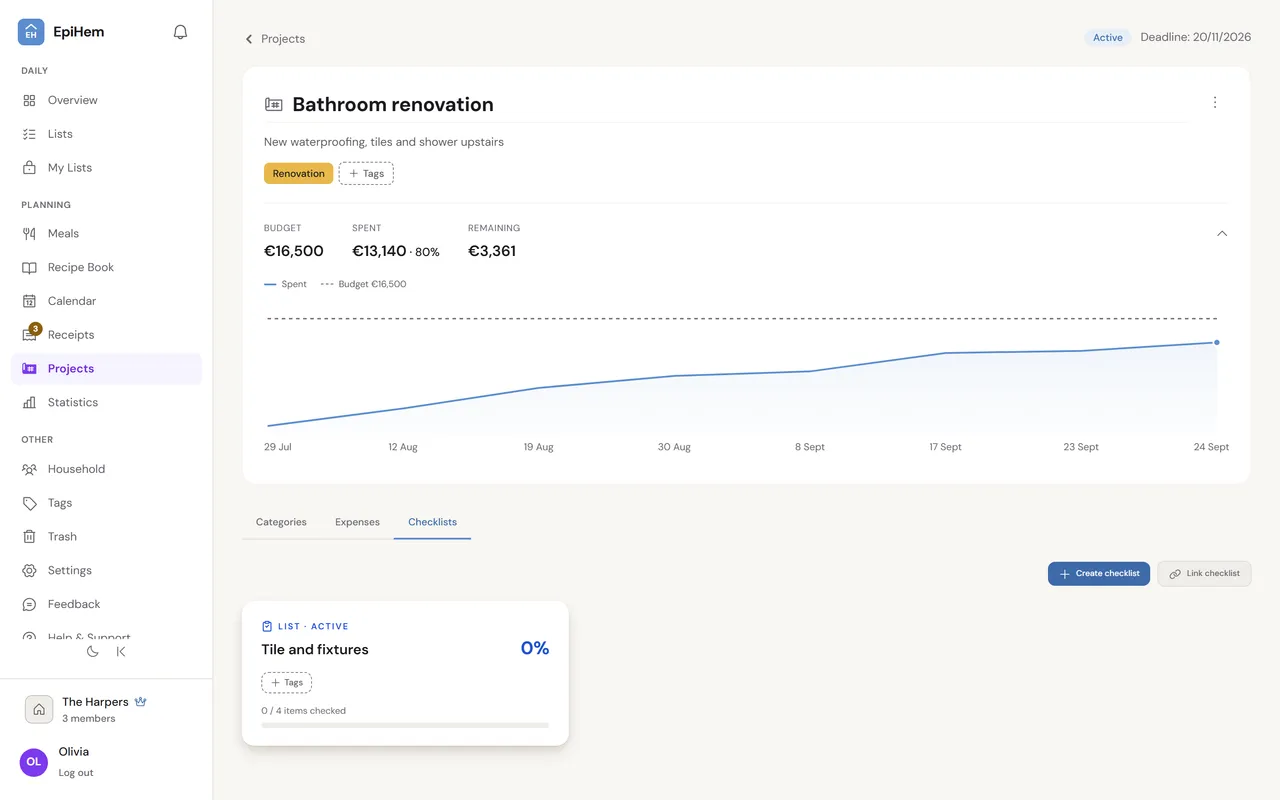This screenshot has height=800, width=1280.
Task: Switch to the Categories tab
Action: (x=281, y=522)
